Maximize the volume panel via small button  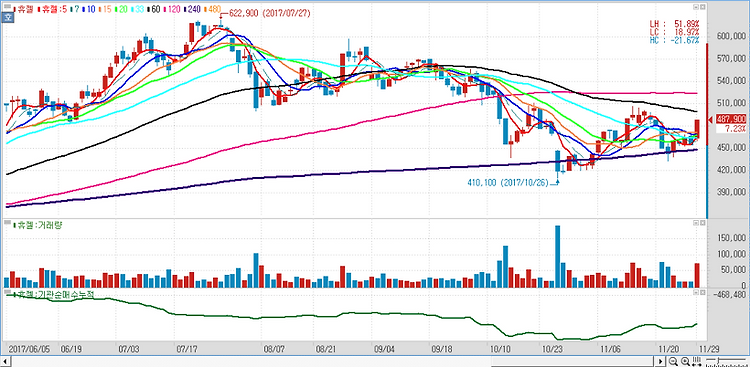[x=703, y=223]
